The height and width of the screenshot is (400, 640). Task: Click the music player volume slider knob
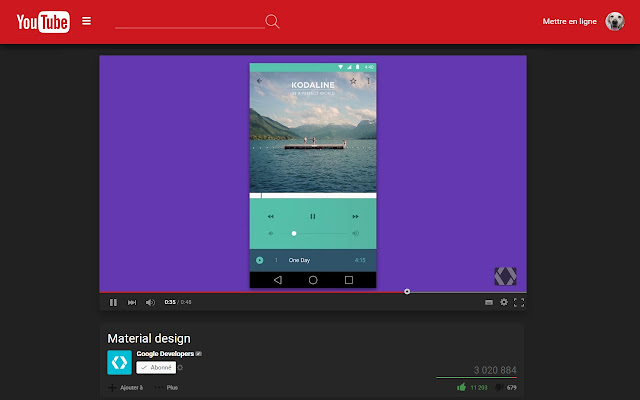tap(294, 233)
